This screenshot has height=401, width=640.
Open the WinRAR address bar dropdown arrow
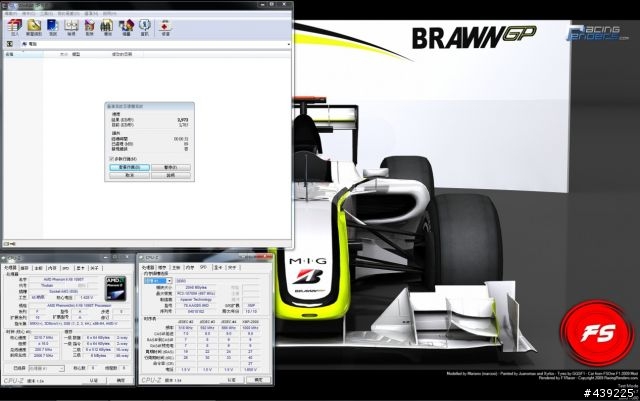[x=289, y=44]
